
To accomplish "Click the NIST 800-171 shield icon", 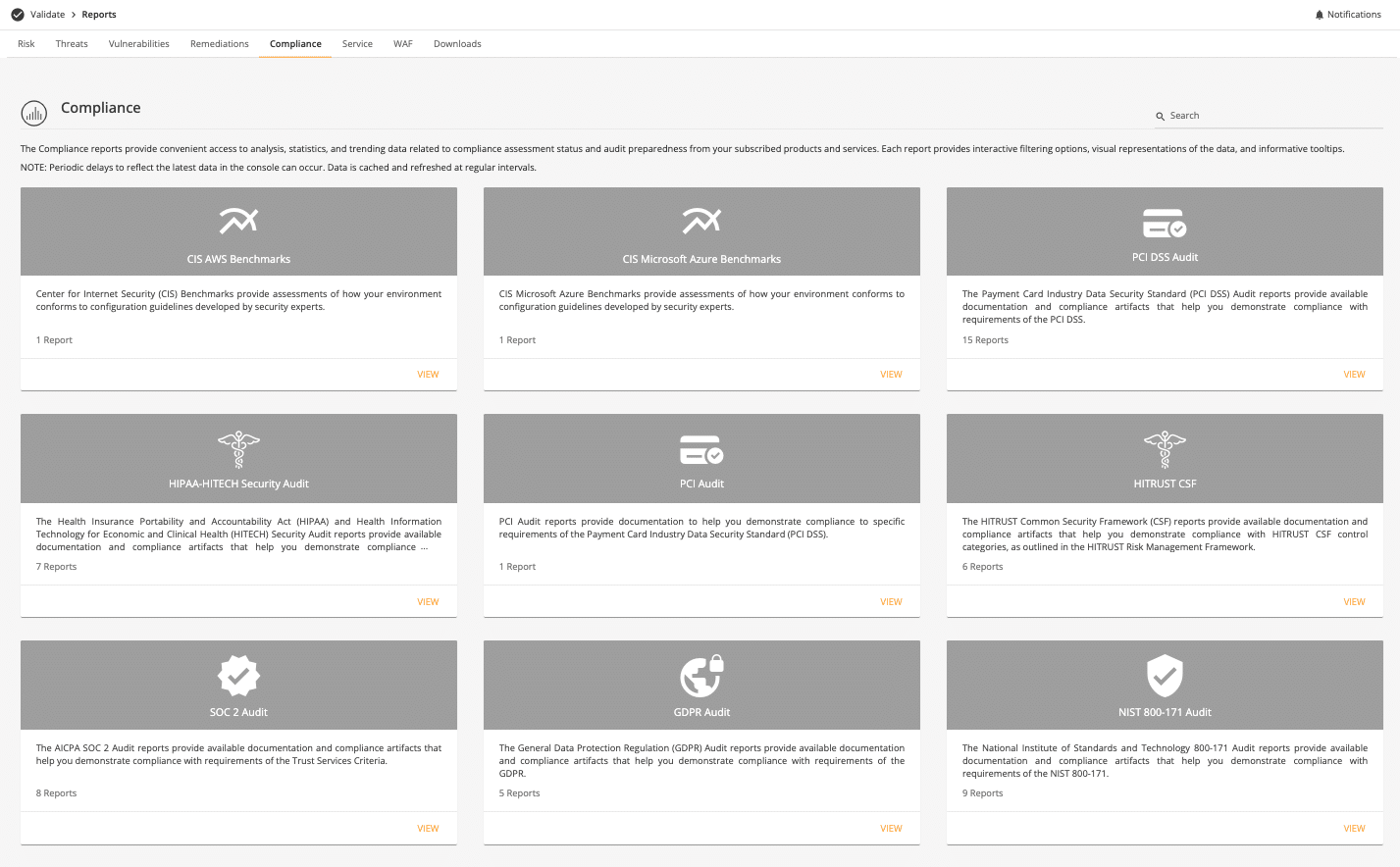I will [1165, 675].
